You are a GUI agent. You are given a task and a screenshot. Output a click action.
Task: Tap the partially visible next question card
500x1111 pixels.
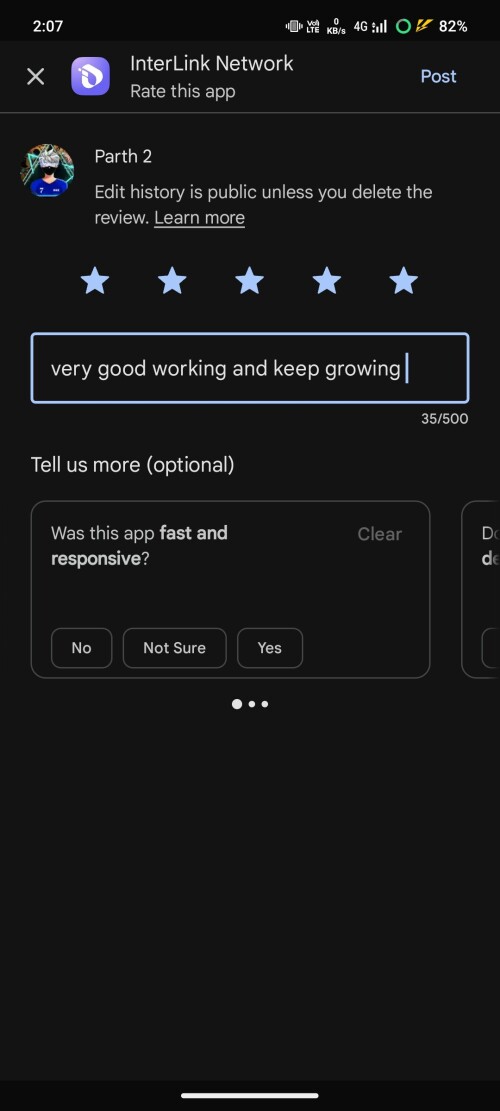pos(481,590)
